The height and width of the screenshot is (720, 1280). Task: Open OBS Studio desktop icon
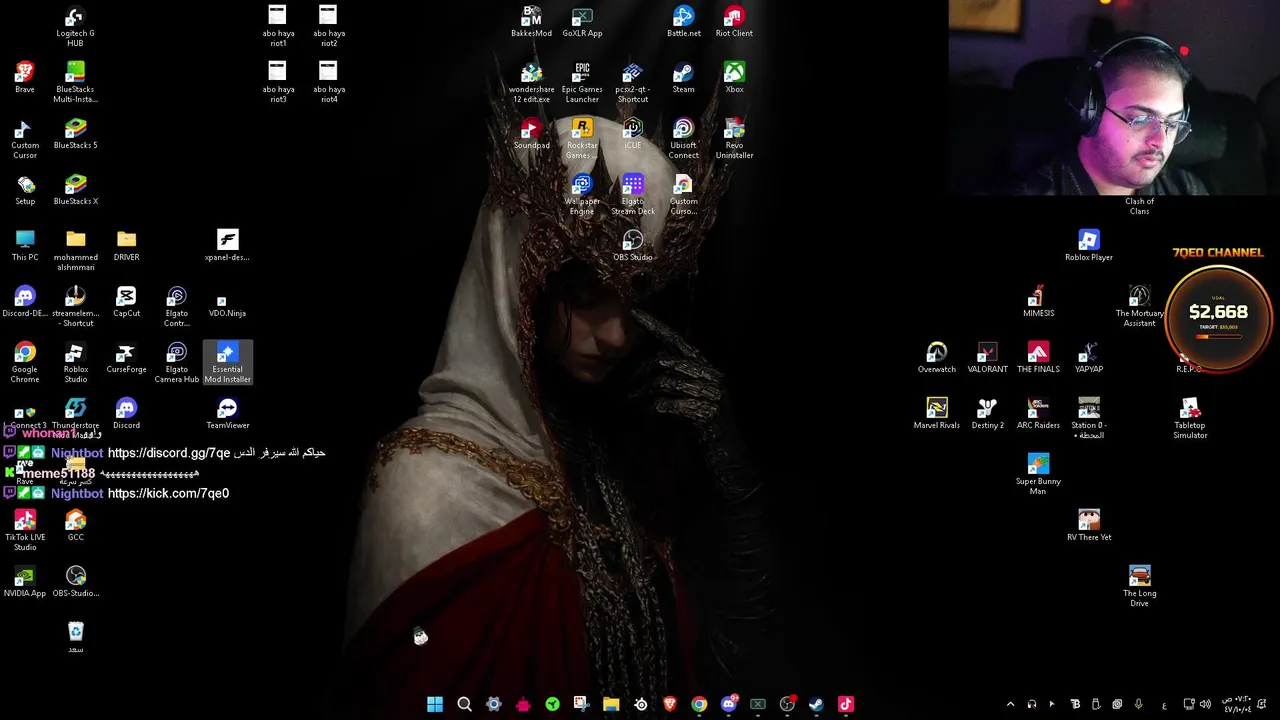click(632, 246)
